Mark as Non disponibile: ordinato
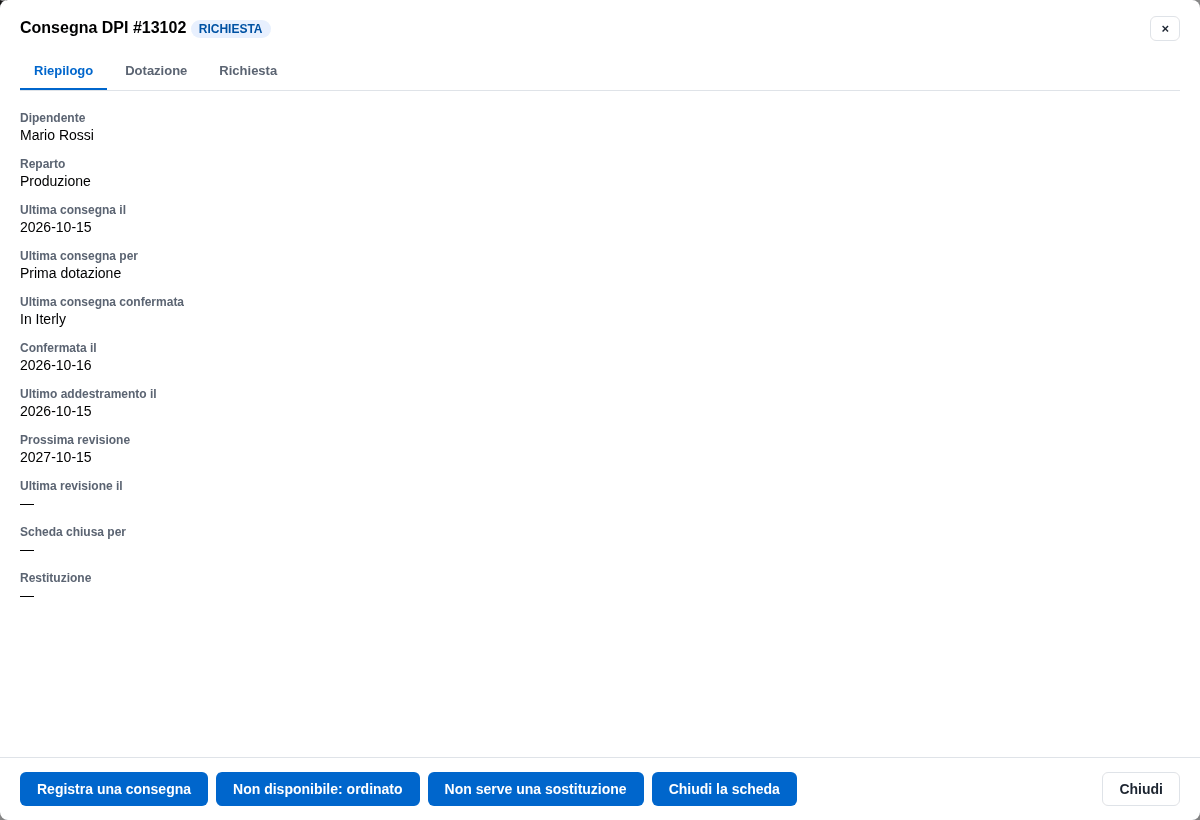The image size is (1200, 820). [318, 789]
